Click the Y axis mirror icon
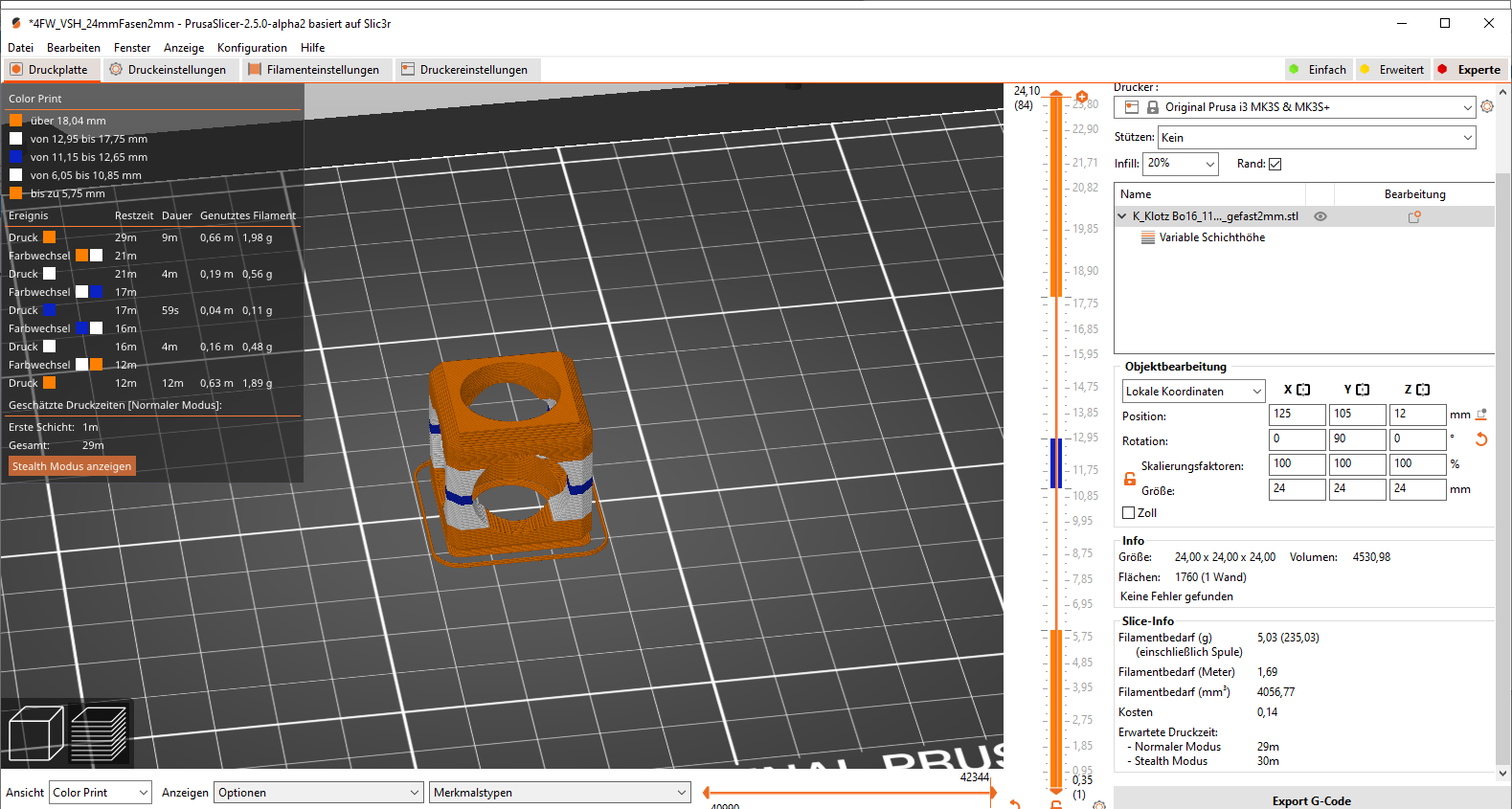Screen dimensions: 1512x809 click(1363, 390)
